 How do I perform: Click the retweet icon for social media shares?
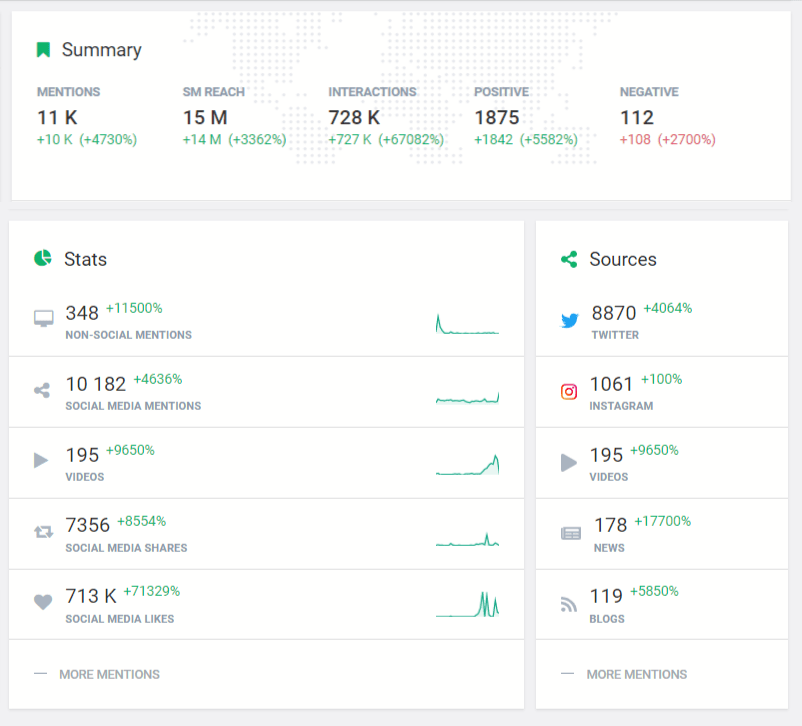(43, 532)
